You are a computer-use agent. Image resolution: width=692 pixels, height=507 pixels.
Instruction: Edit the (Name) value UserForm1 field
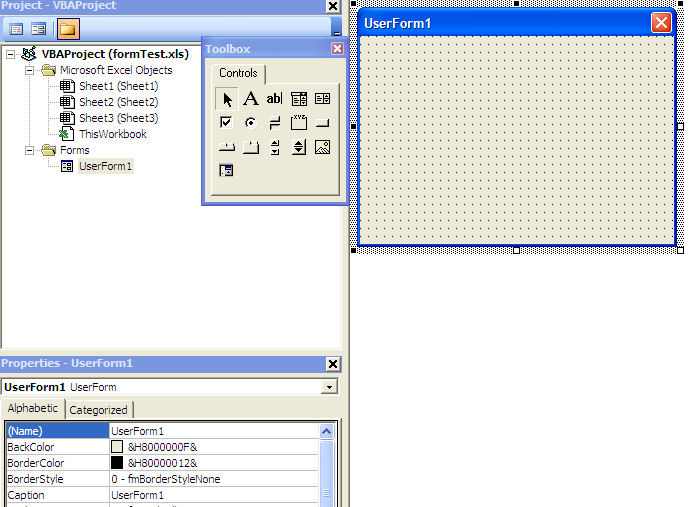coord(214,431)
